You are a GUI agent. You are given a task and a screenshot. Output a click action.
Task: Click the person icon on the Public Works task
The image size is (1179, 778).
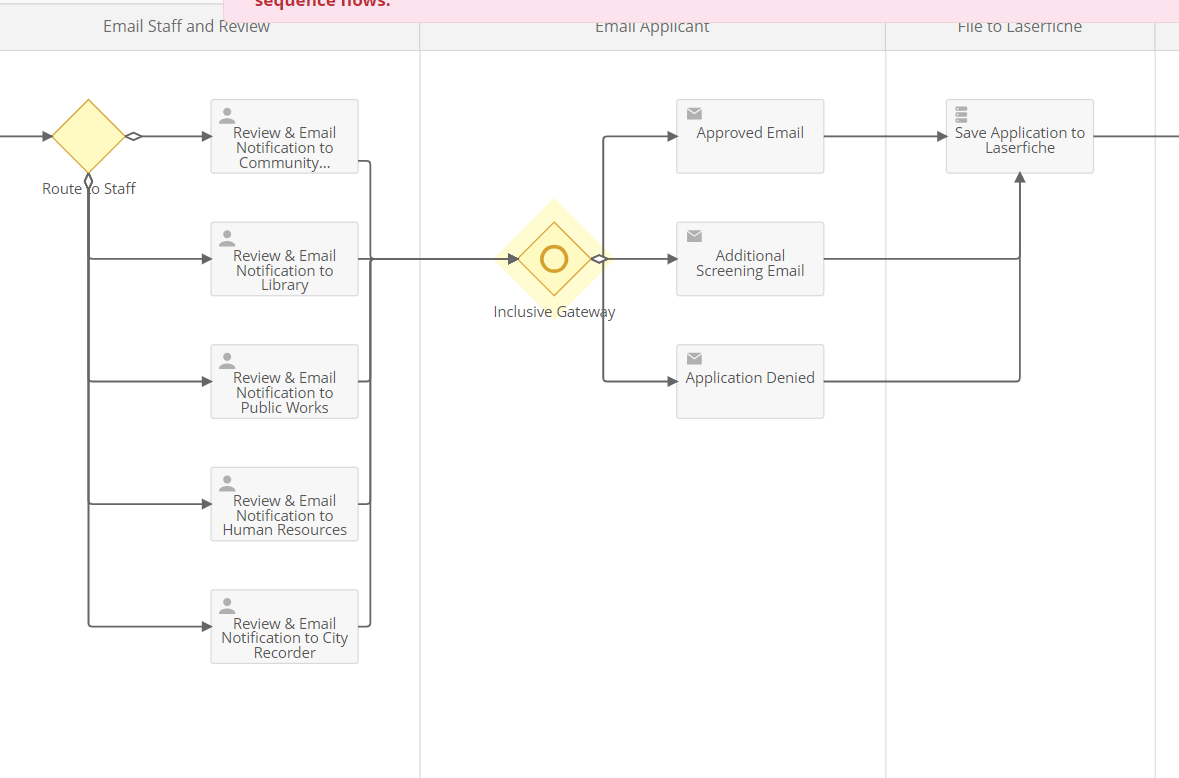[227, 361]
